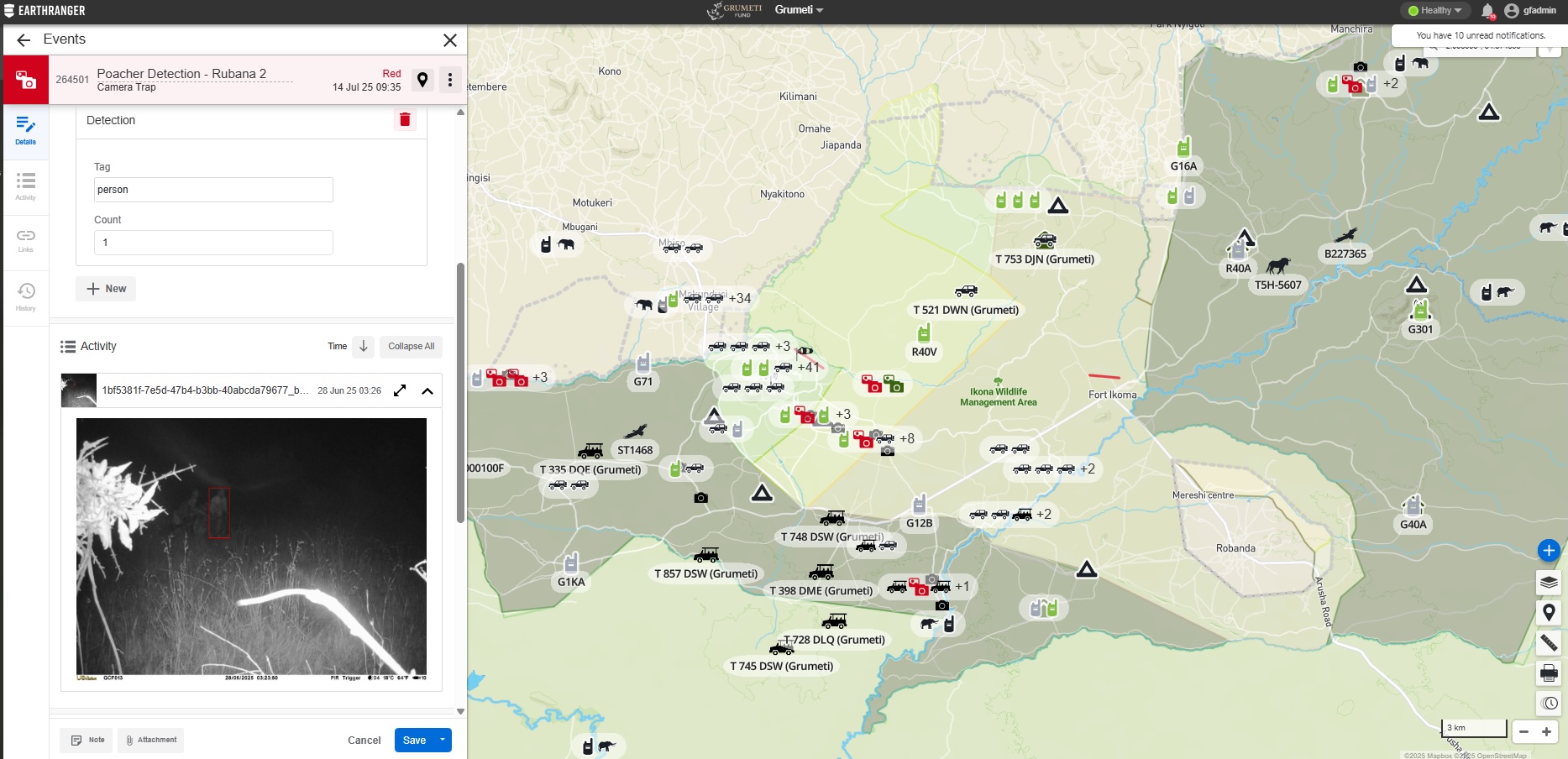
Task: Switch to Details sidebar tab
Action: pos(25,131)
